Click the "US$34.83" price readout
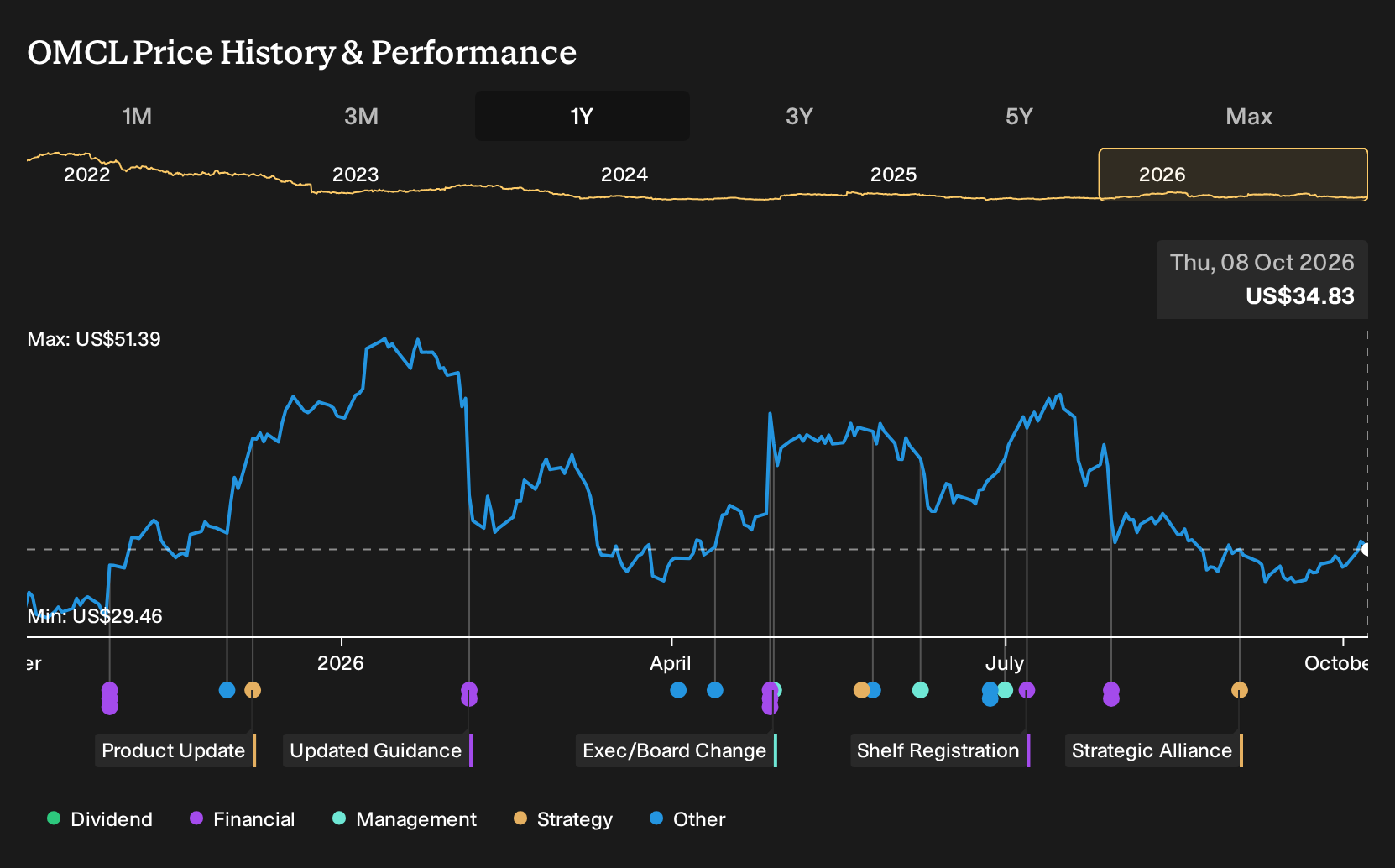1395x868 pixels. point(1300,296)
